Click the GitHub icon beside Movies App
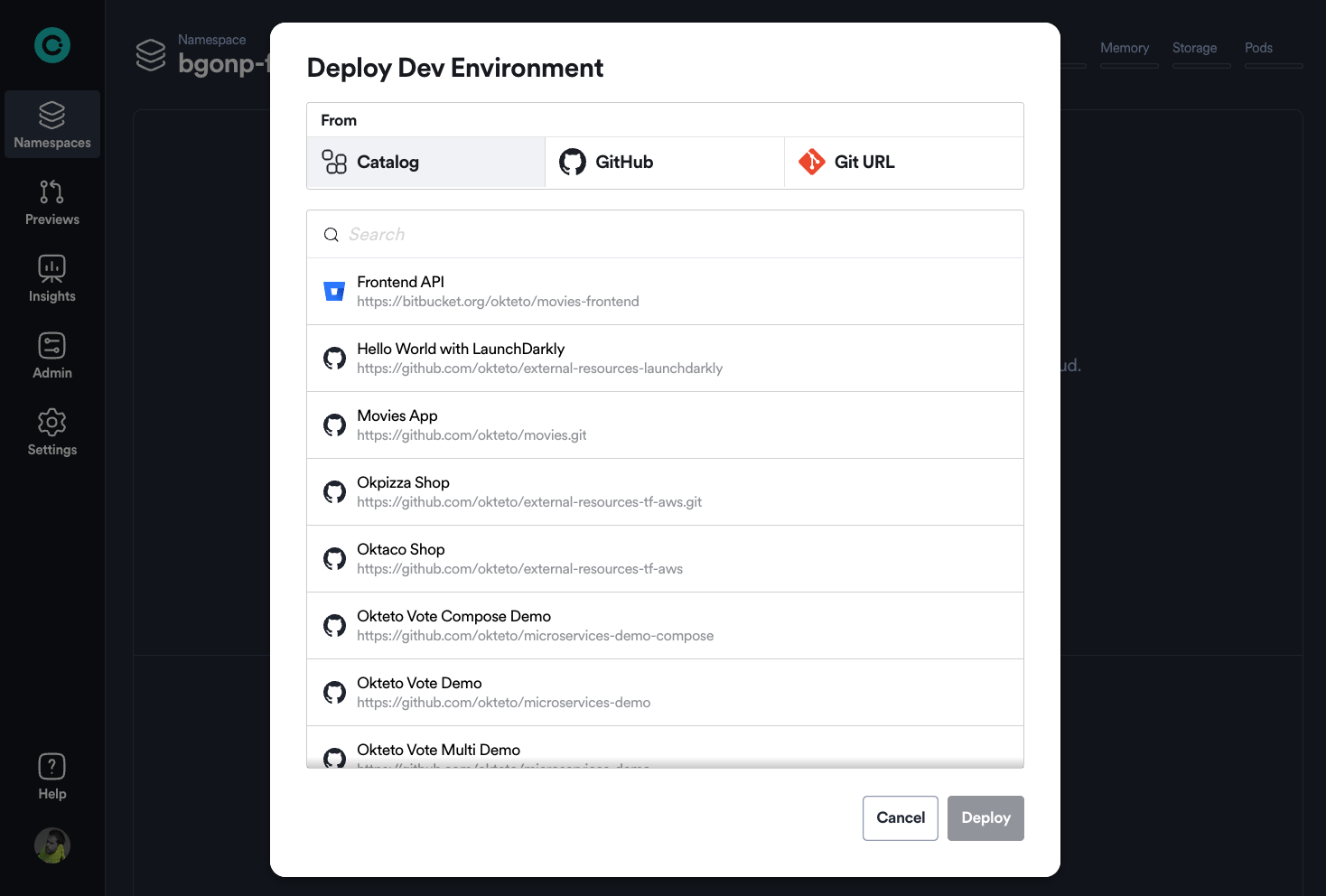This screenshot has width=1326, height=896. [334, 425]
